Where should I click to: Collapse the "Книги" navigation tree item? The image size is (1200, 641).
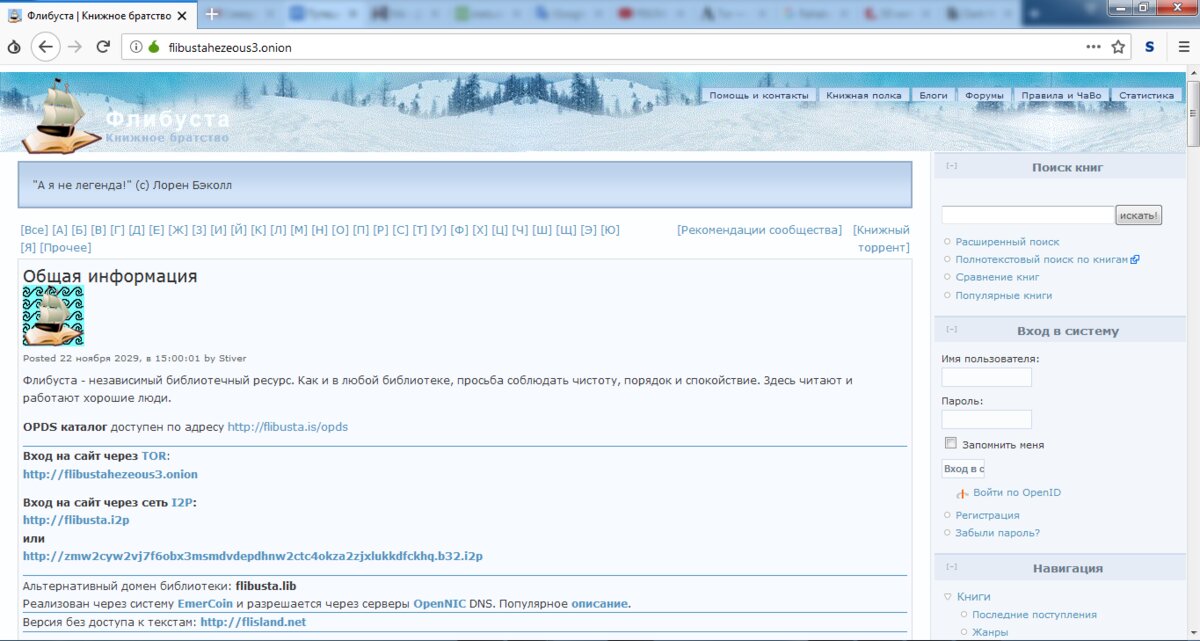click(948, 597)
